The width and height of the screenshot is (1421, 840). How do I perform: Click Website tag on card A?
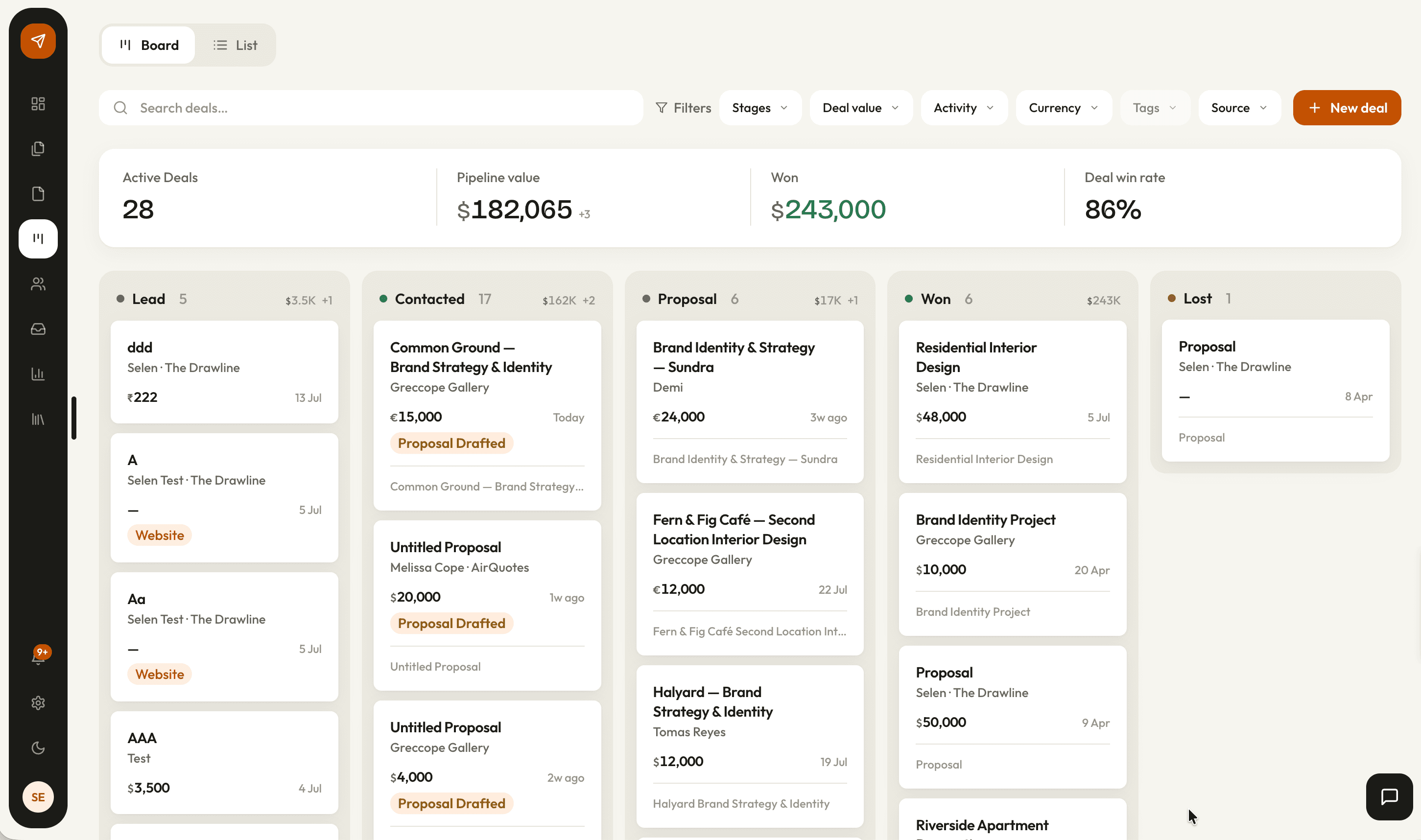(160, 535)
